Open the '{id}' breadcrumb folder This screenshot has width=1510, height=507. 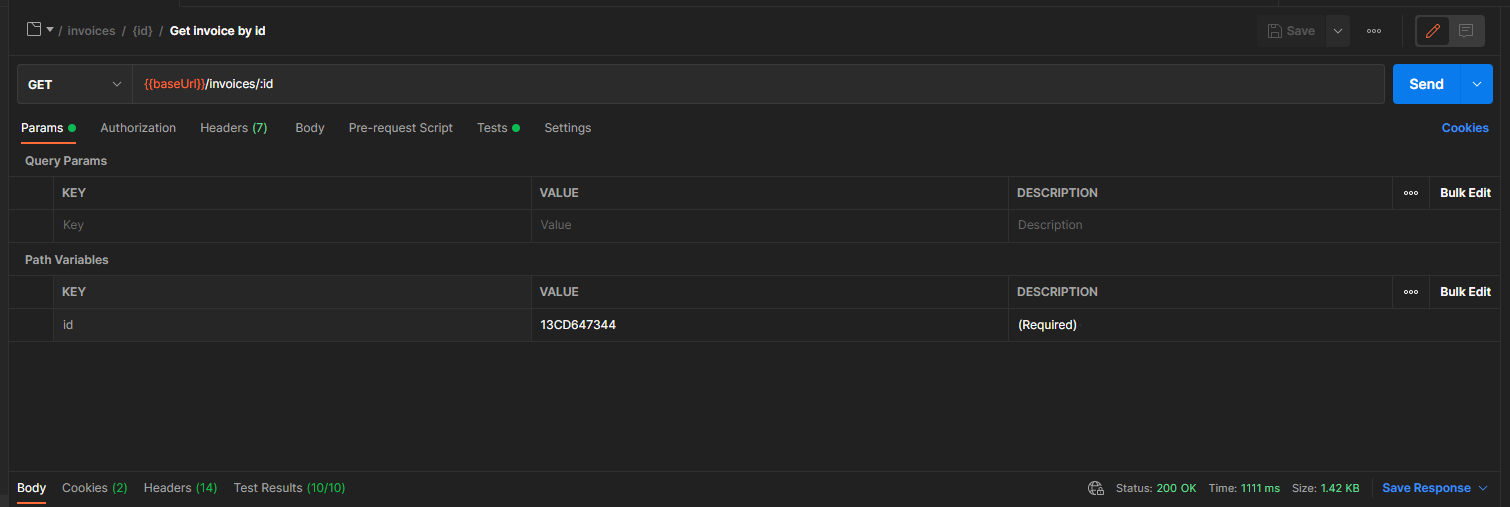pyautogui.click(x=143, y=31)
